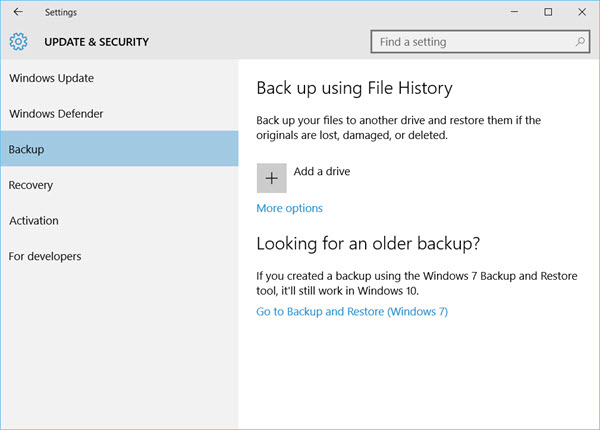Maximize the Settings window
The width and height of the screenshot is (600, 430).
(548, 12)
